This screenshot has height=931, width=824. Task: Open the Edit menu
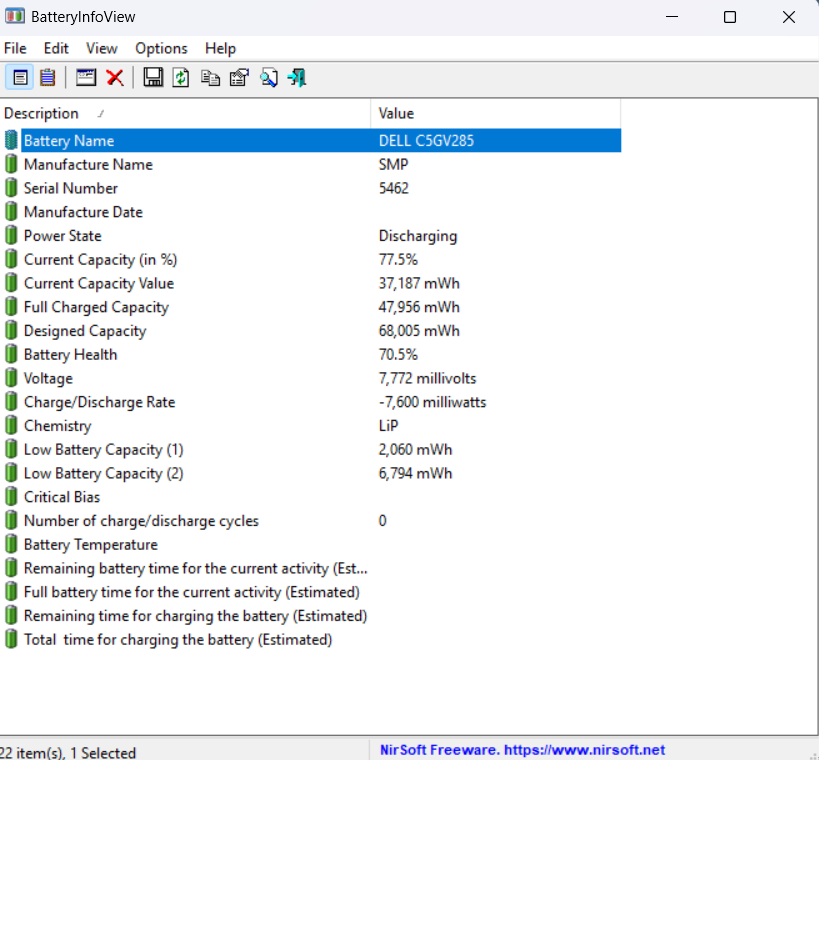pyautogui.click(x=56, y=49)
